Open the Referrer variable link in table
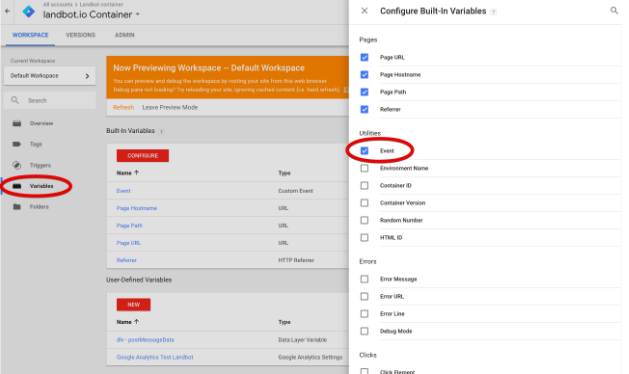The width and height of the screenshot is (629, 374). point(127,260)
